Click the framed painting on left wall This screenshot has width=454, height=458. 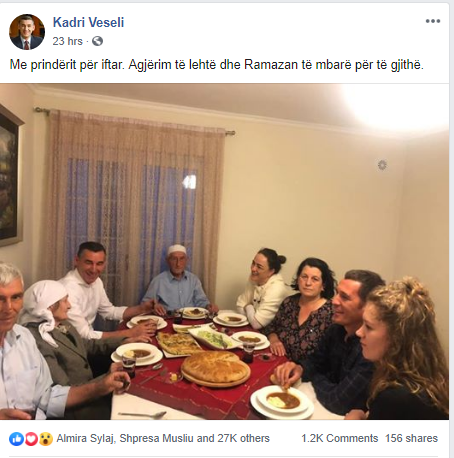pyautogui.click(x=10, y=176)
